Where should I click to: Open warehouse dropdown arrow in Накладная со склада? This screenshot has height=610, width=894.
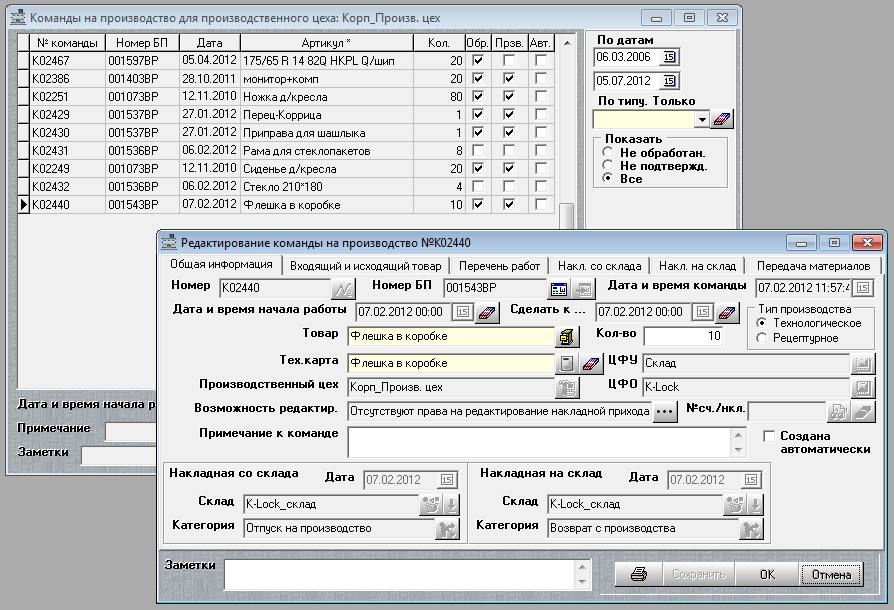tap(451, 505)
